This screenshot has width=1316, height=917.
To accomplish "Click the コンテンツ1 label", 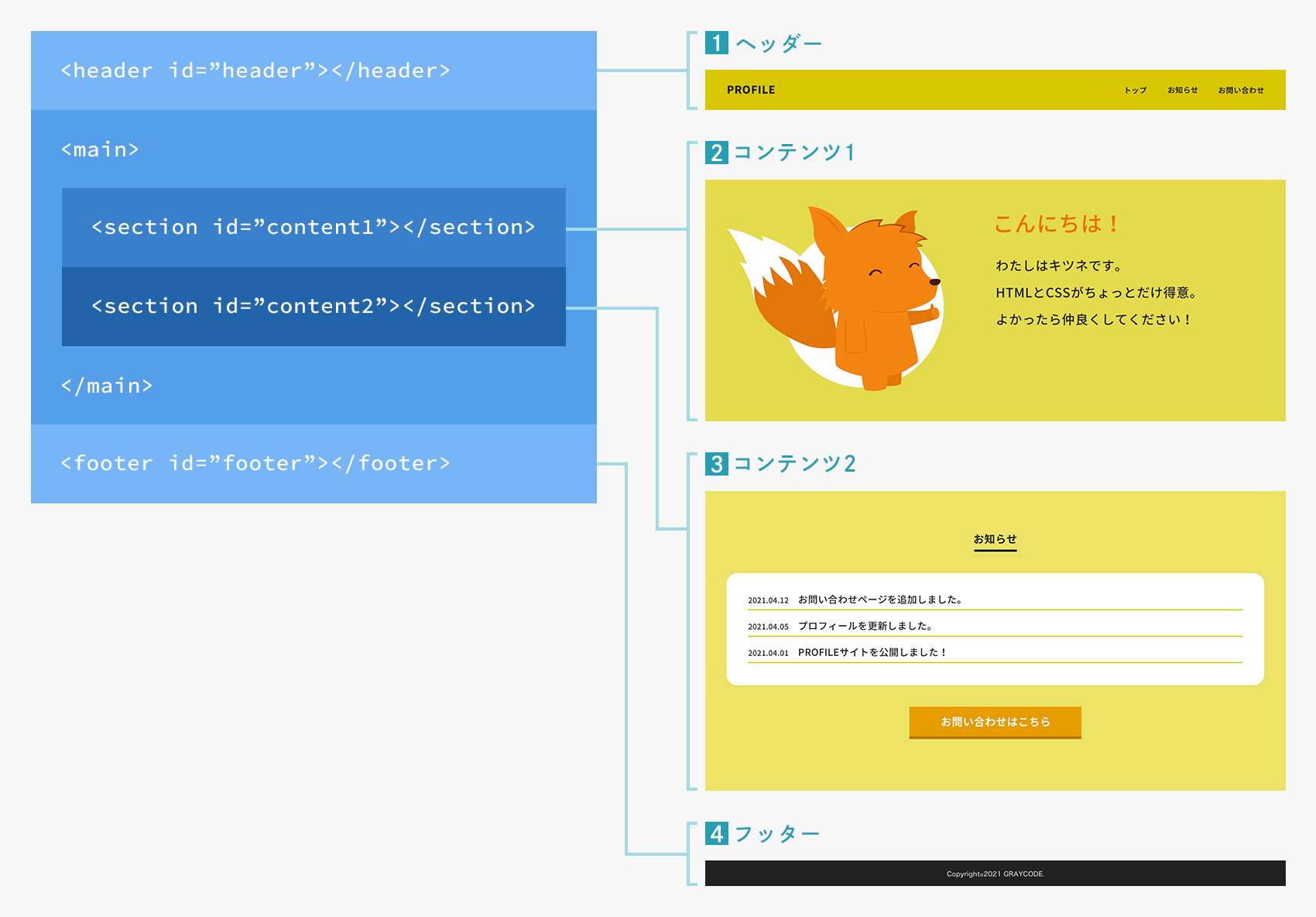I will [794, 153].
